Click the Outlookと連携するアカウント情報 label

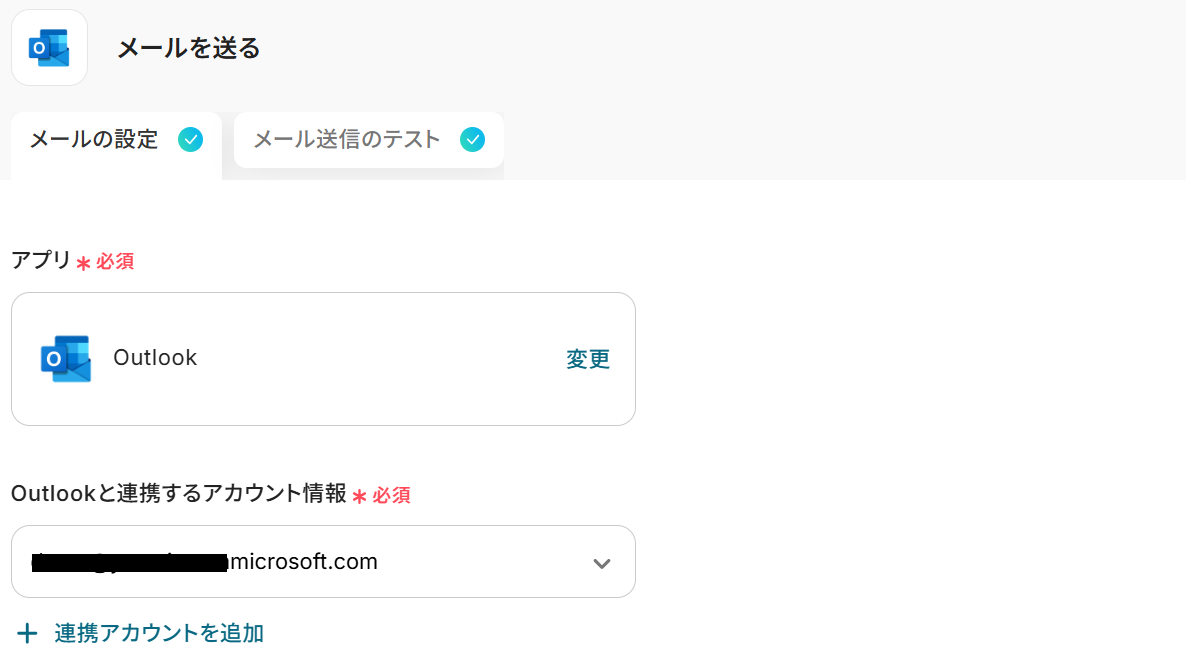click(x=179, y=494)
